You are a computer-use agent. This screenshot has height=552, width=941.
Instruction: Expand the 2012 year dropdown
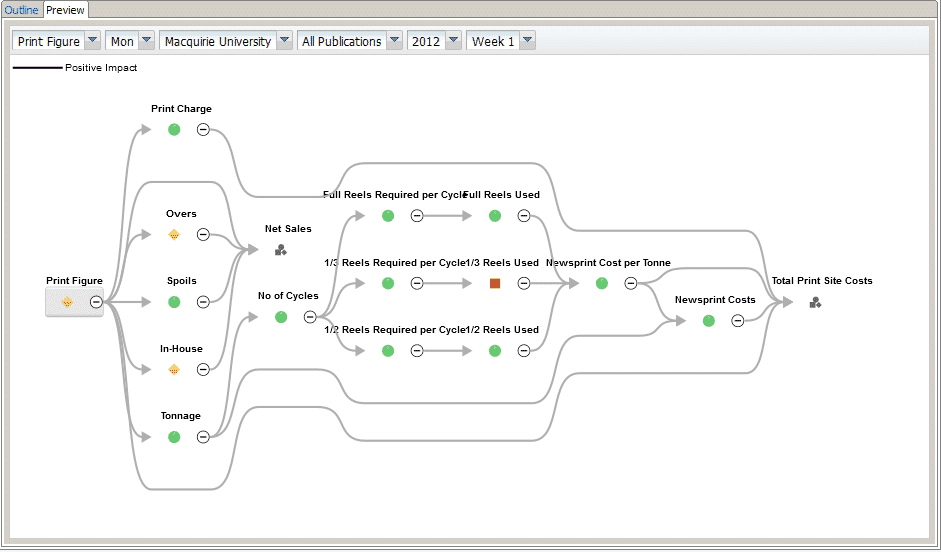(453, 41)
